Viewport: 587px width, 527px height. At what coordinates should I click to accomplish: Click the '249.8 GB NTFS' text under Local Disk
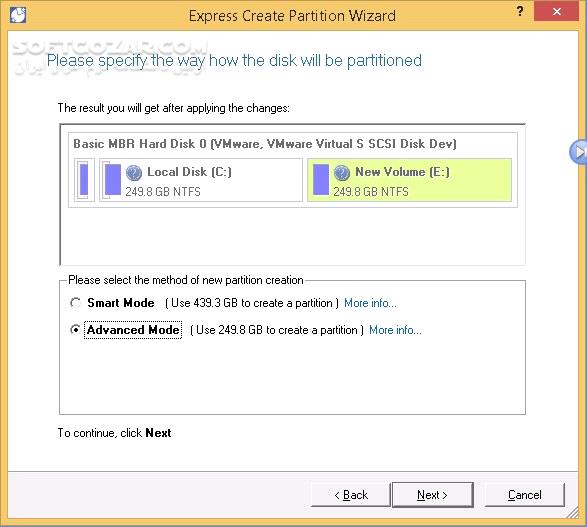pyautogui.click(x=163, y=192)
